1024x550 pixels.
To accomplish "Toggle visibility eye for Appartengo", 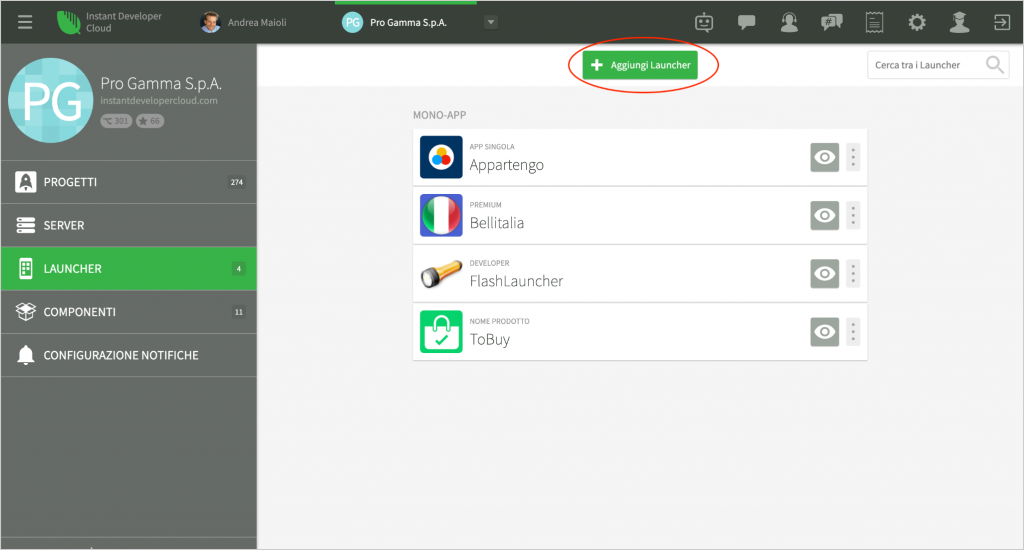I will coord(824,157).
